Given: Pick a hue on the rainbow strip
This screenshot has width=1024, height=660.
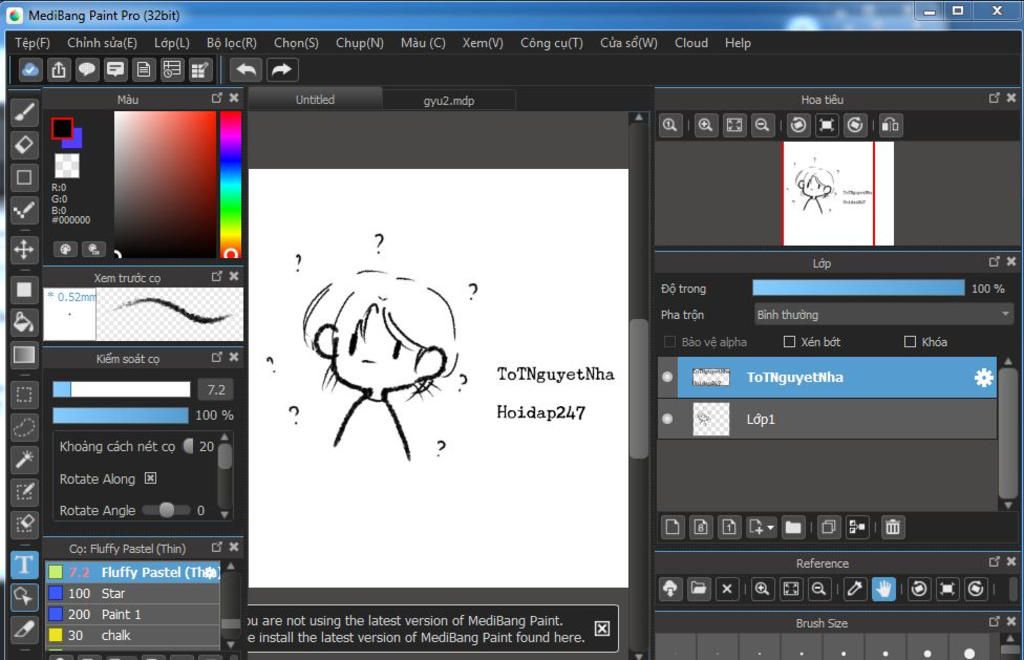Looking at the screenshot, I should click(x=230, y=184).
